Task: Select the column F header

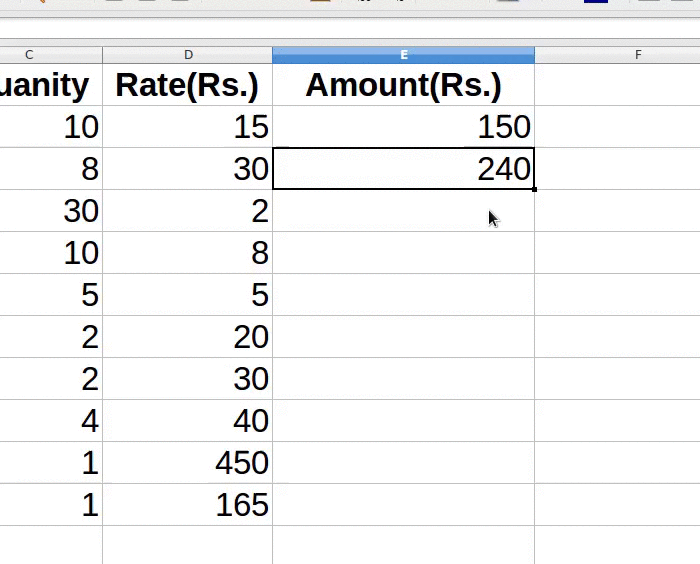Action: [637, 55]
